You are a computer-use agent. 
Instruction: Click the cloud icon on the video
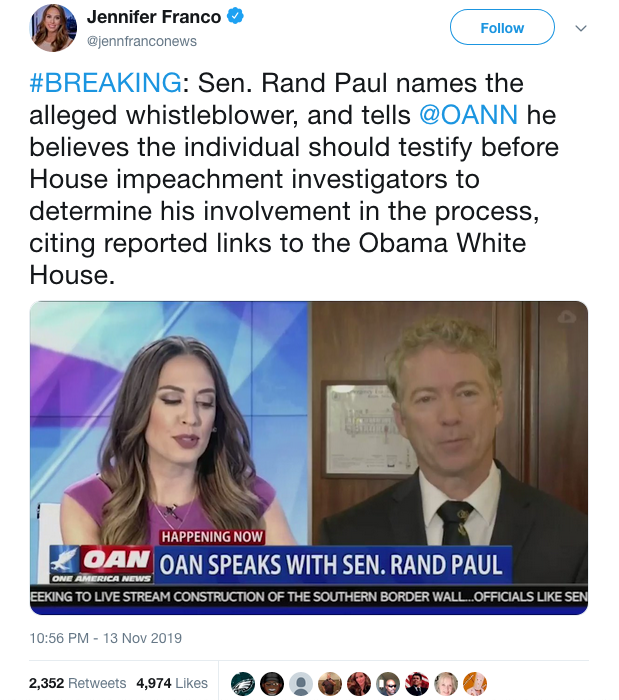pyautogui.click(x=567, y=317)
